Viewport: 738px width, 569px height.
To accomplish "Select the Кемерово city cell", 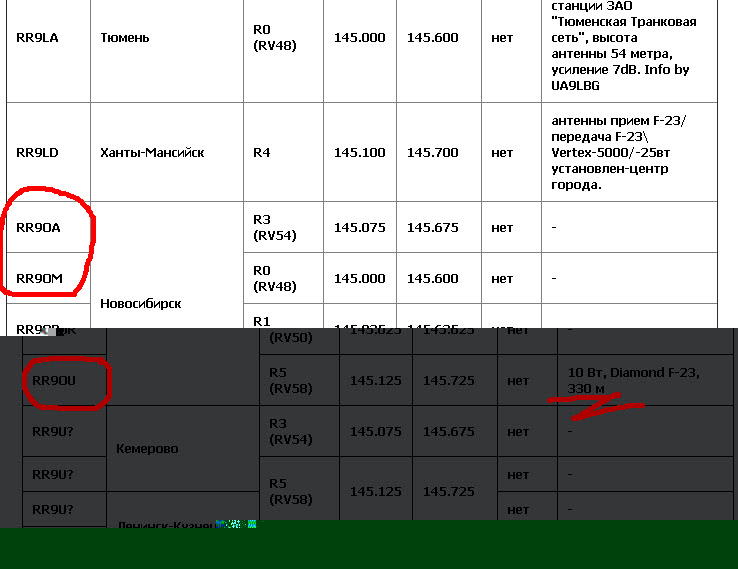I will click(147, 449).
